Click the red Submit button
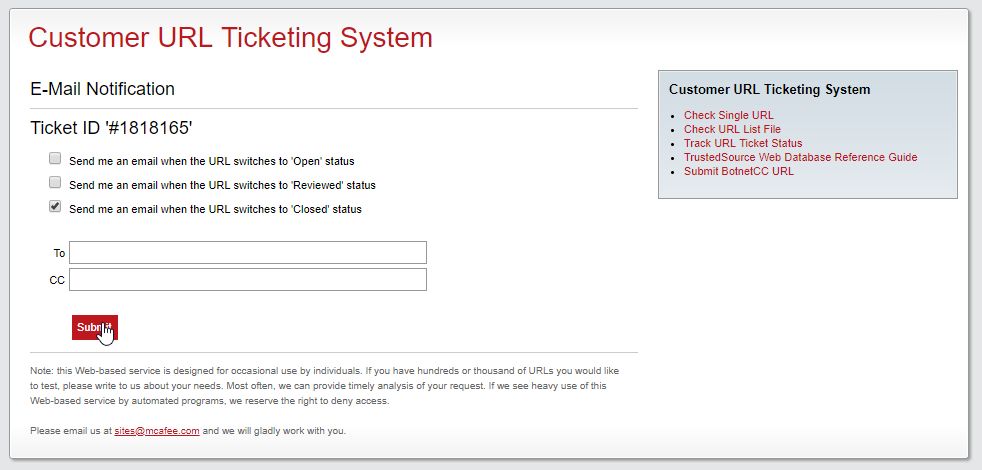The width and height of the screenshot is (982, 470). 95,327
